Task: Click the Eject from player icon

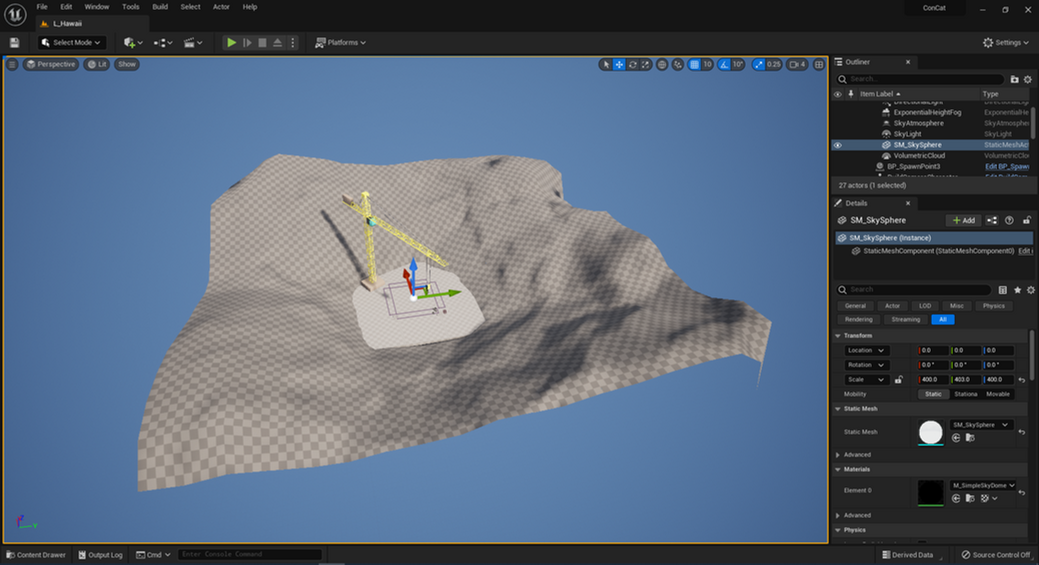Action: pyautogui.click(x=278, y=42)
